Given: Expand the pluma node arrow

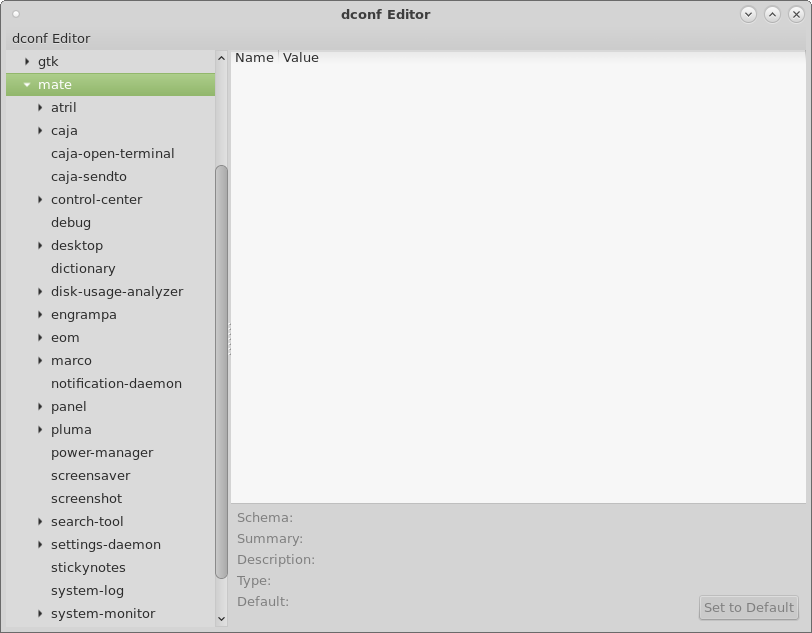Looking at the screenshot, I should click(x=40, y=429).
